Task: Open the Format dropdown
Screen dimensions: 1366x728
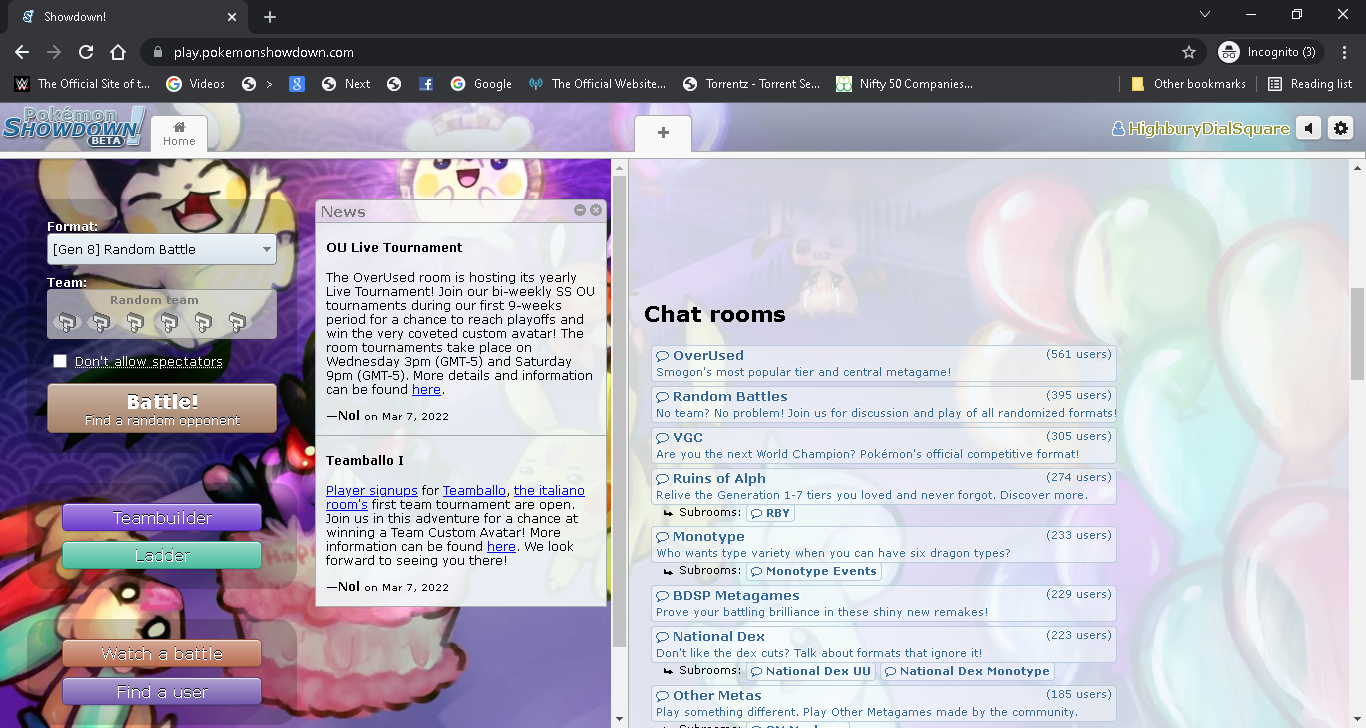Action: (x=162, y=249)
